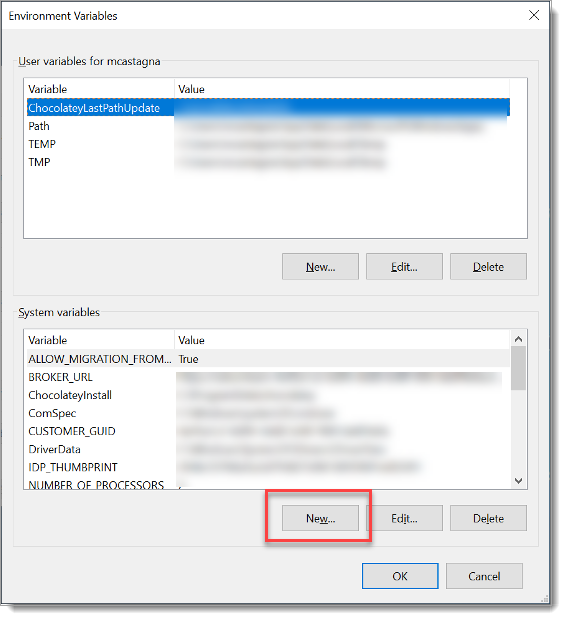Click Edit under User variables

coord(404,267)
